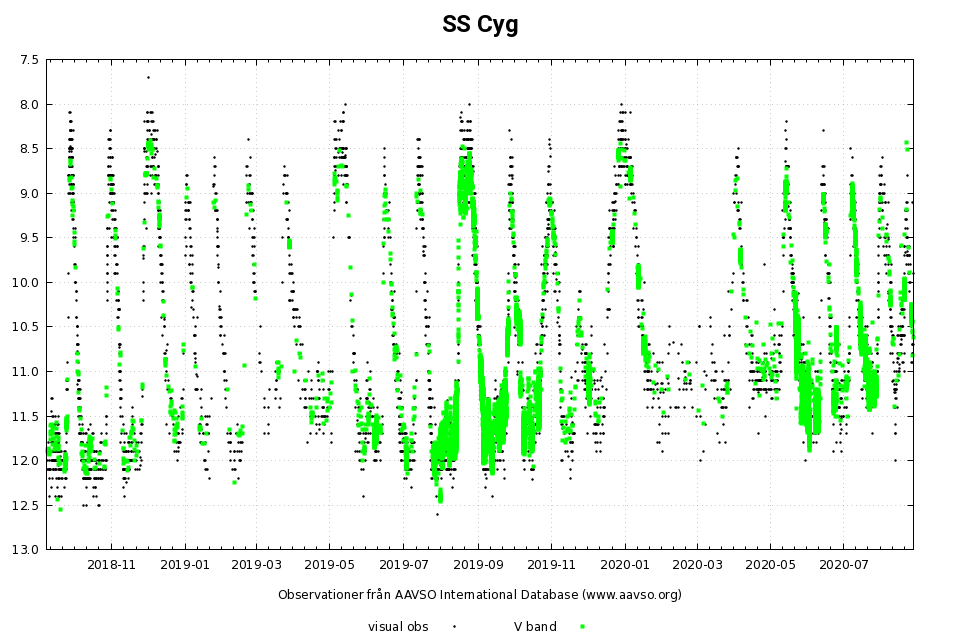Click the 2019-11 x-axis date label
Image resolution: width=960 pixels, height=640 pixels.
tap(551, 564)
